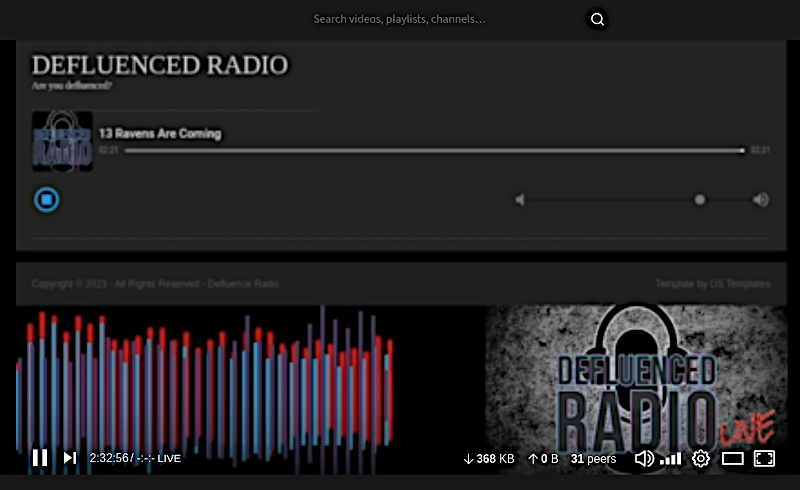800x490 pixels.
Task: Click the Are you defluenced tagline
Action: click(x=71, y=86)
